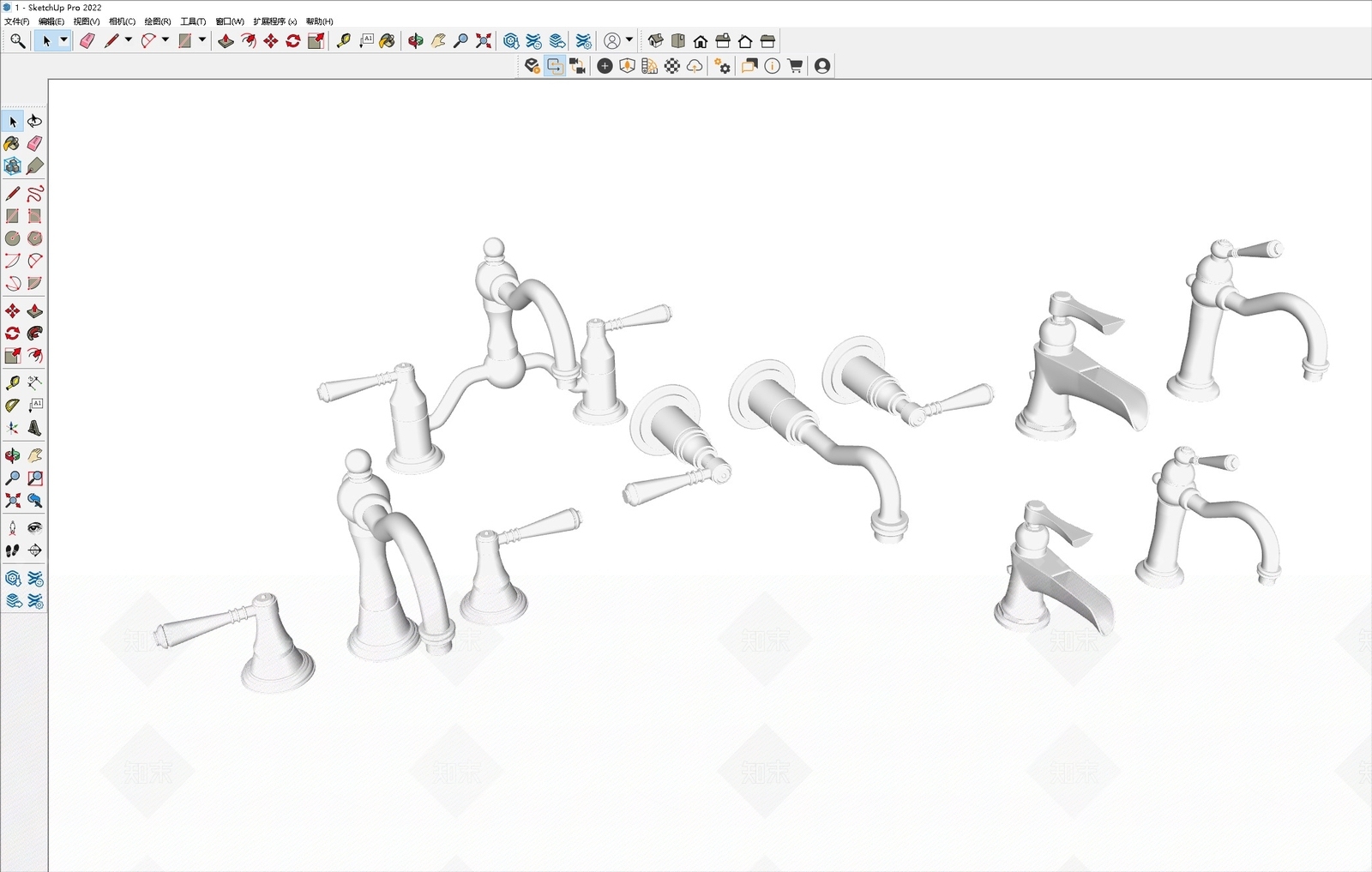Pick the Freehand drawing tool

coord(35,194)
